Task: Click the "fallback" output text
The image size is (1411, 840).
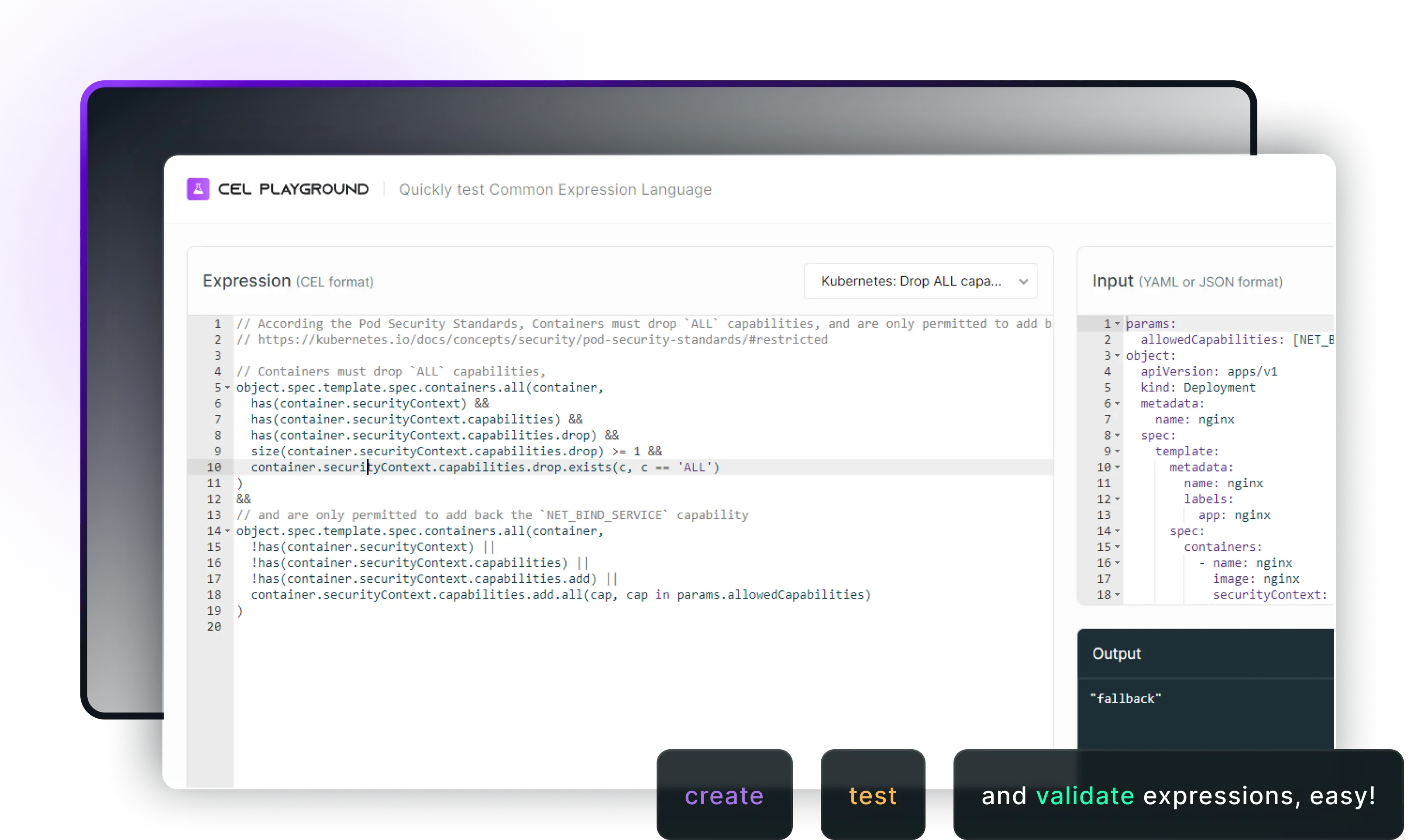Action: click(1125, 699)
